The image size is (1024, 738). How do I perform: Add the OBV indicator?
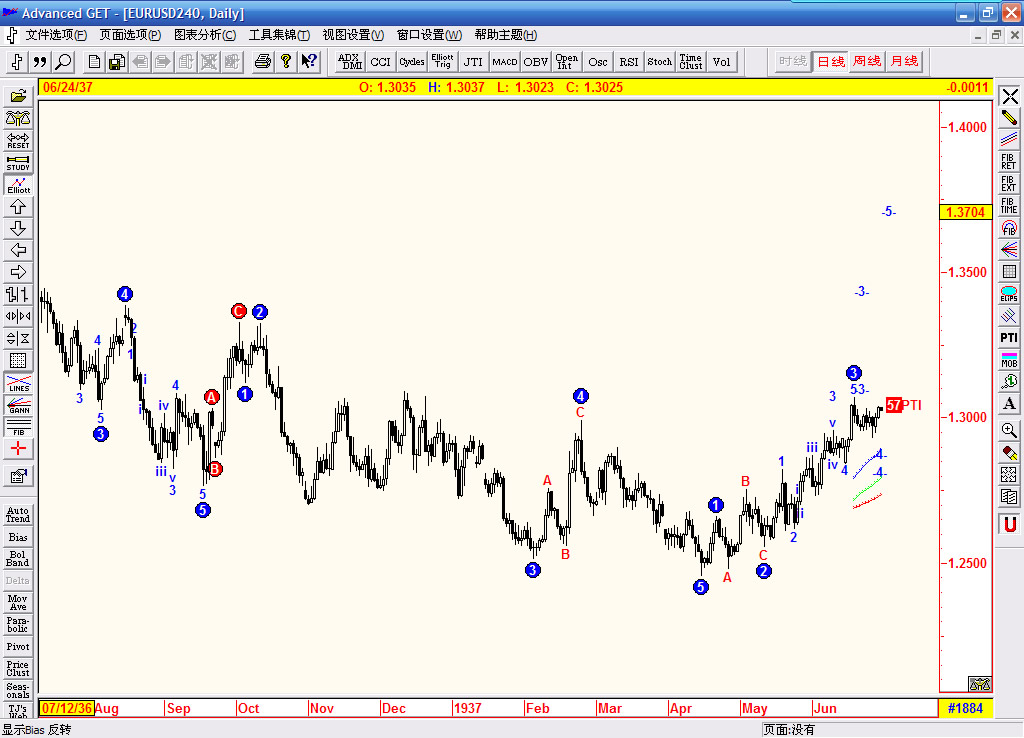(x=535, y=62)
